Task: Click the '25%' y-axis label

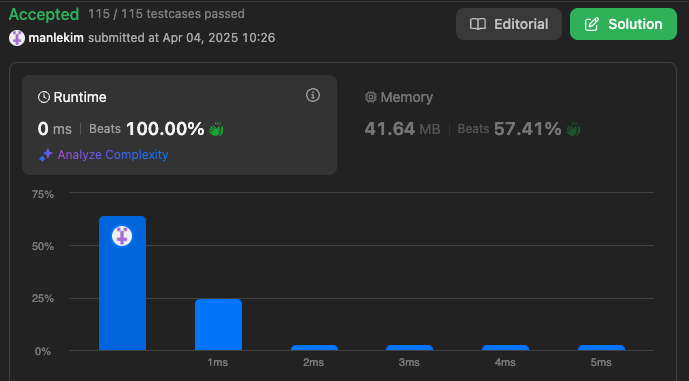Action: point(43,299)
